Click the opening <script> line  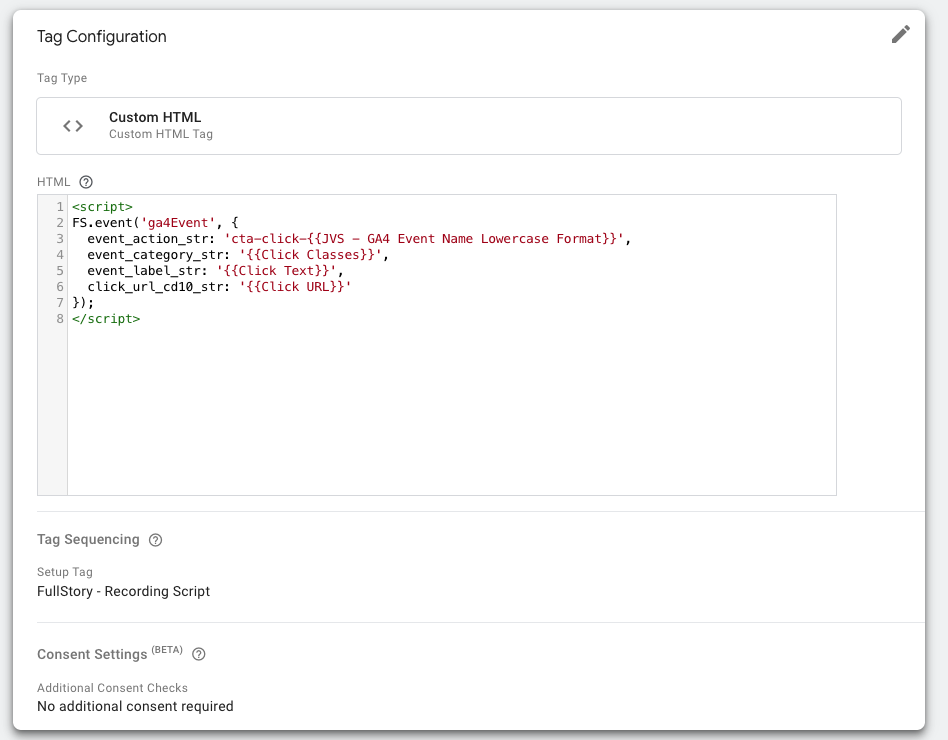click(x=102, y=207)
